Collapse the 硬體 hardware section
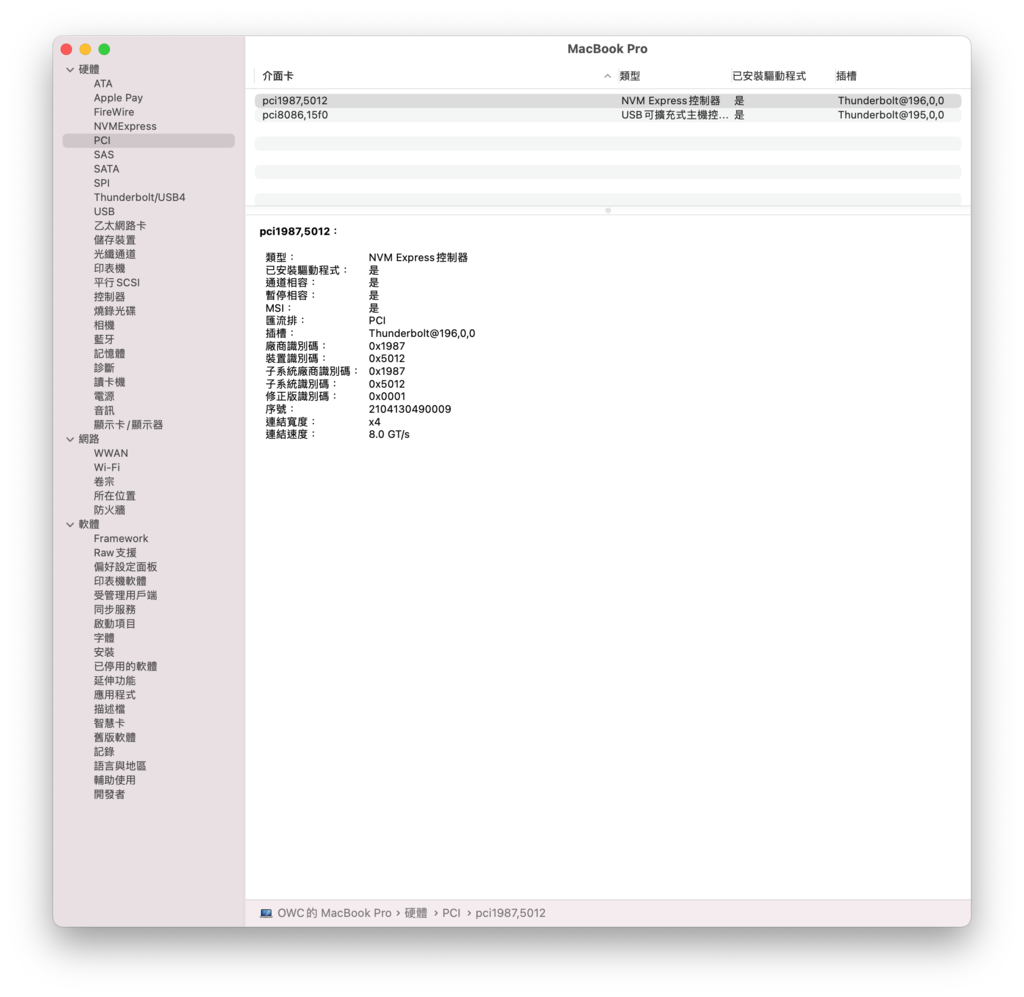Viewport: 1024px width, 997px height. click(70, 69)
